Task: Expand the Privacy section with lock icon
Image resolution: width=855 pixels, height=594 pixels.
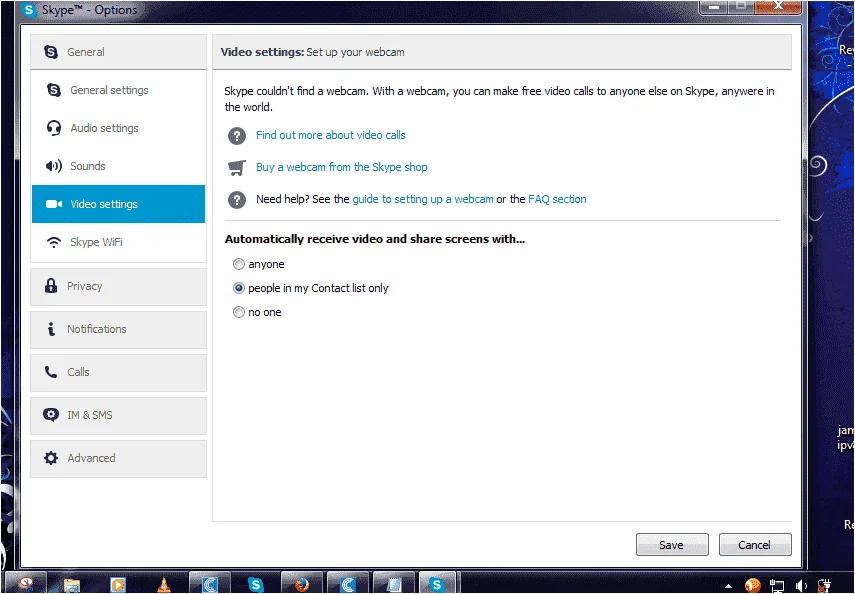Action: tap(118, 286)
